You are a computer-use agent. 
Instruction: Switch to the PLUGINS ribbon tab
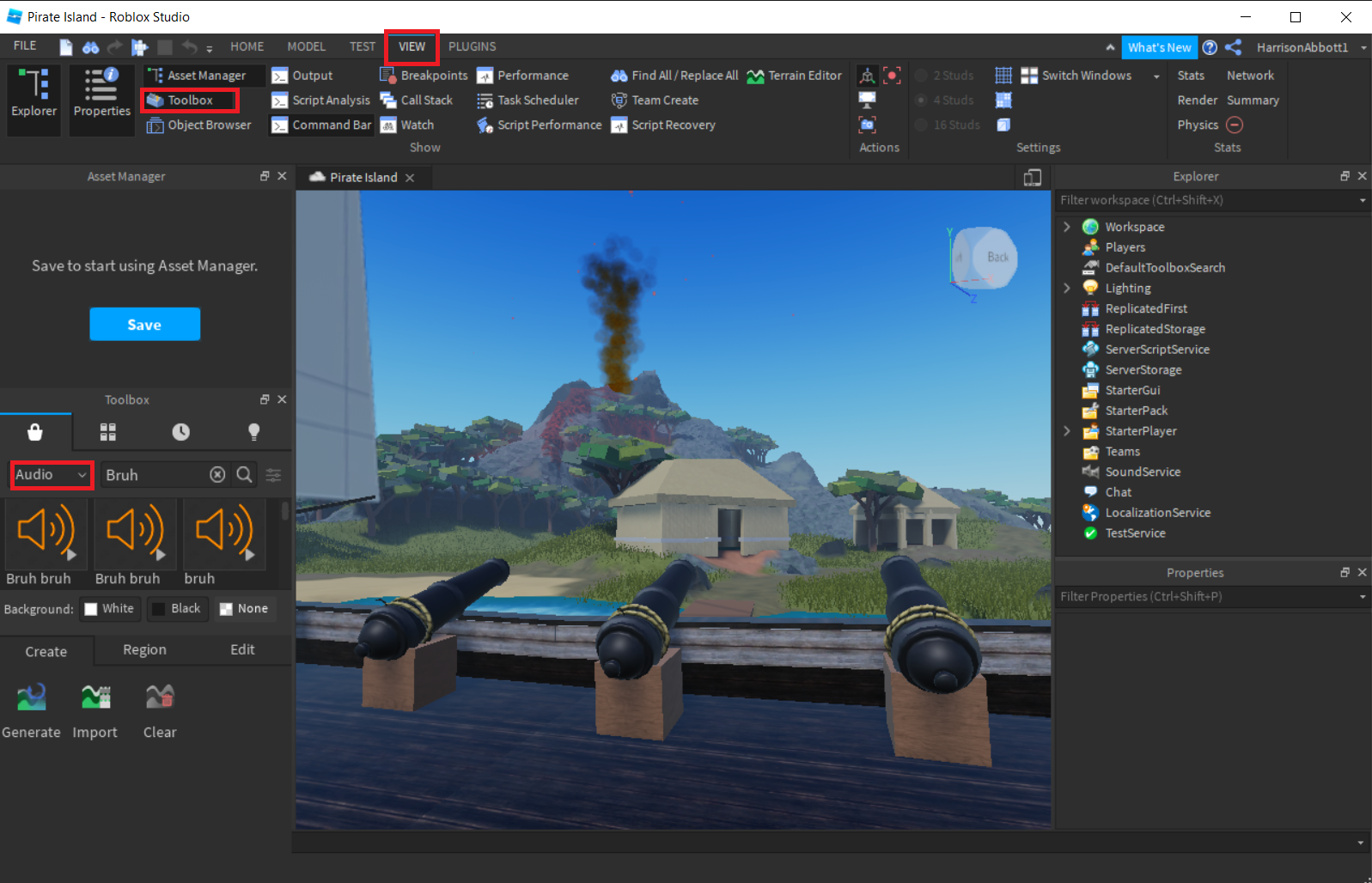coord(472,46)
